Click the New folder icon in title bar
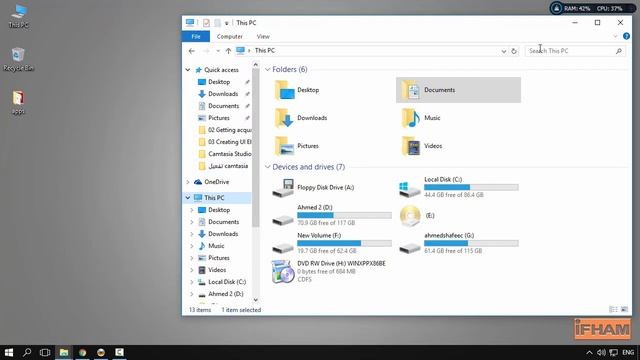This screenshot has height=360, width=640. (217, 23)
